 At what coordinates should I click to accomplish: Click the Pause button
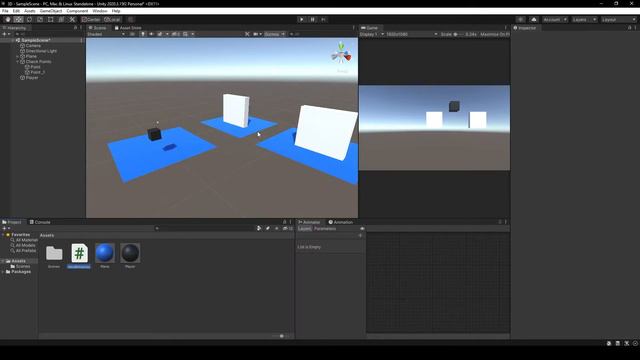click(313, 19)
